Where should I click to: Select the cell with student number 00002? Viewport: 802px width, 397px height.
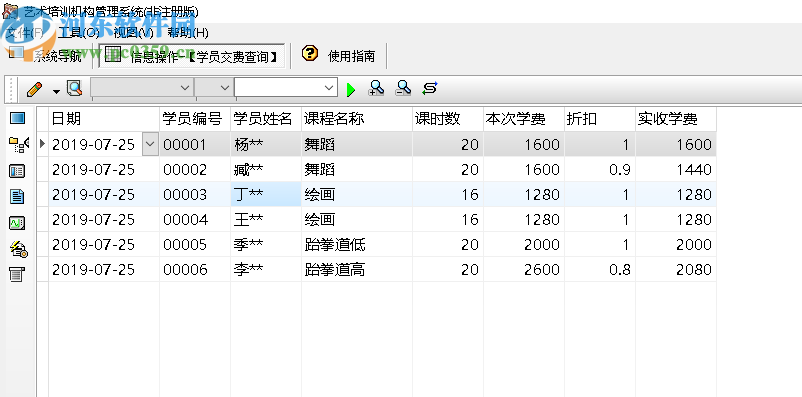click(x=195, y=169)
